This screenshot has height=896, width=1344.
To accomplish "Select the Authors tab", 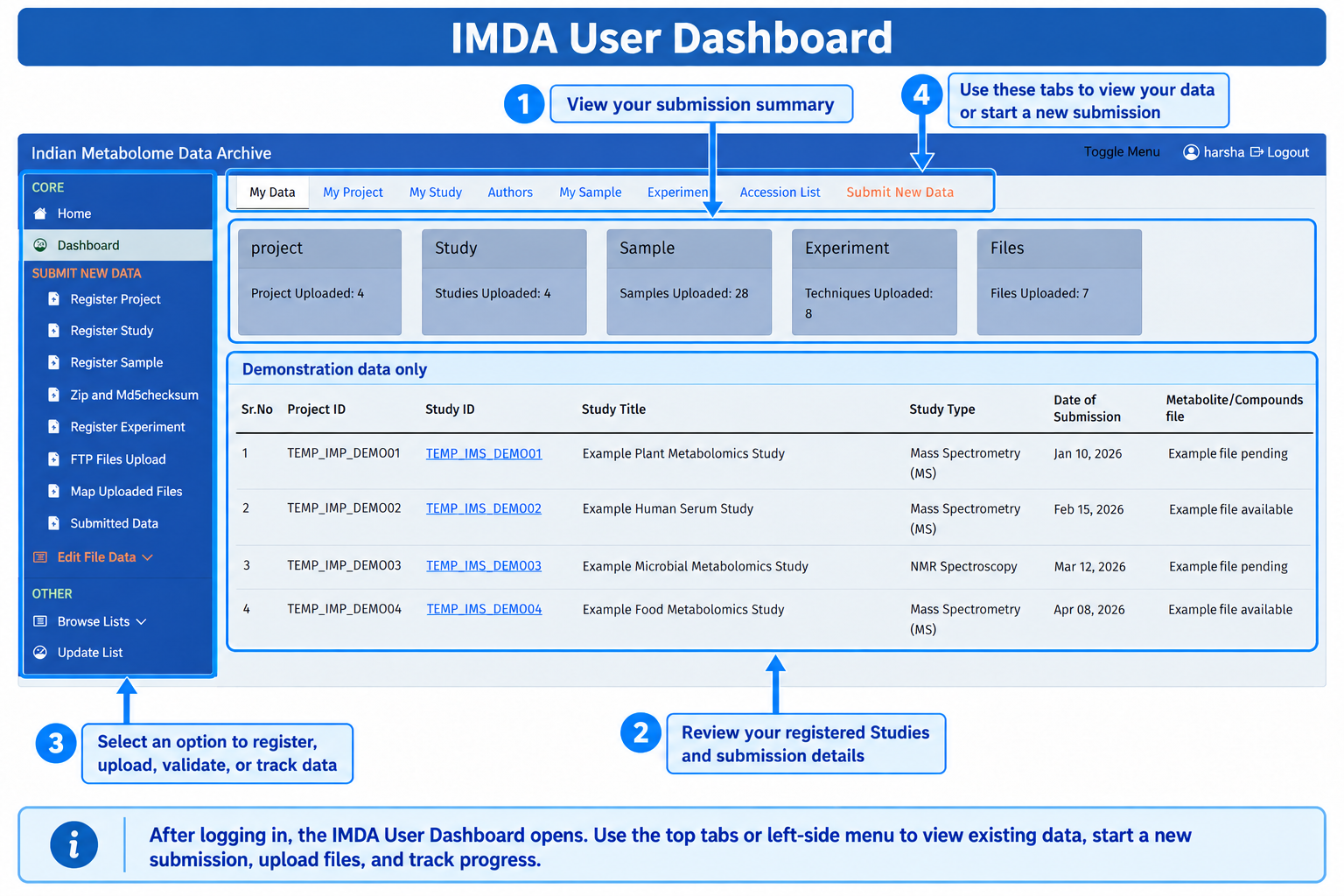I will click(x=510, y=192).
